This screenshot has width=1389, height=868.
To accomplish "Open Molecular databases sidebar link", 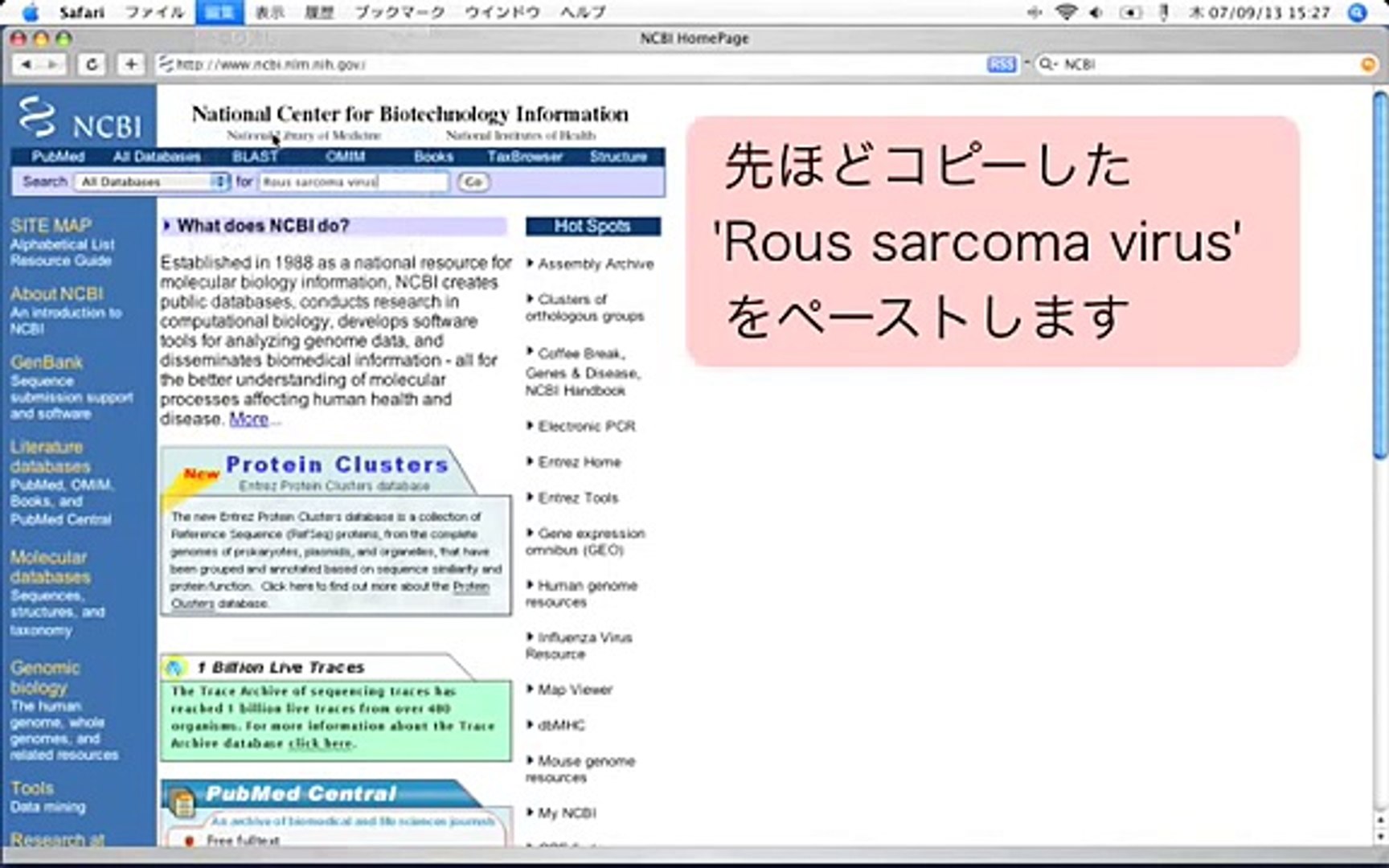I will coord(50,567).
